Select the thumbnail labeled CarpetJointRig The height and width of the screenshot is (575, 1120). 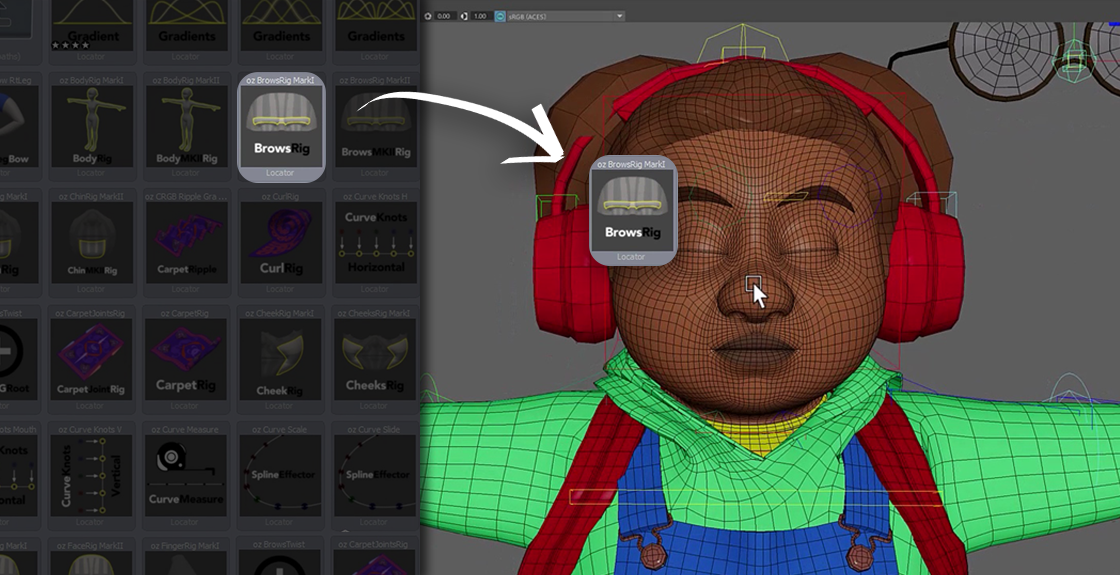[x=92, y=359]
